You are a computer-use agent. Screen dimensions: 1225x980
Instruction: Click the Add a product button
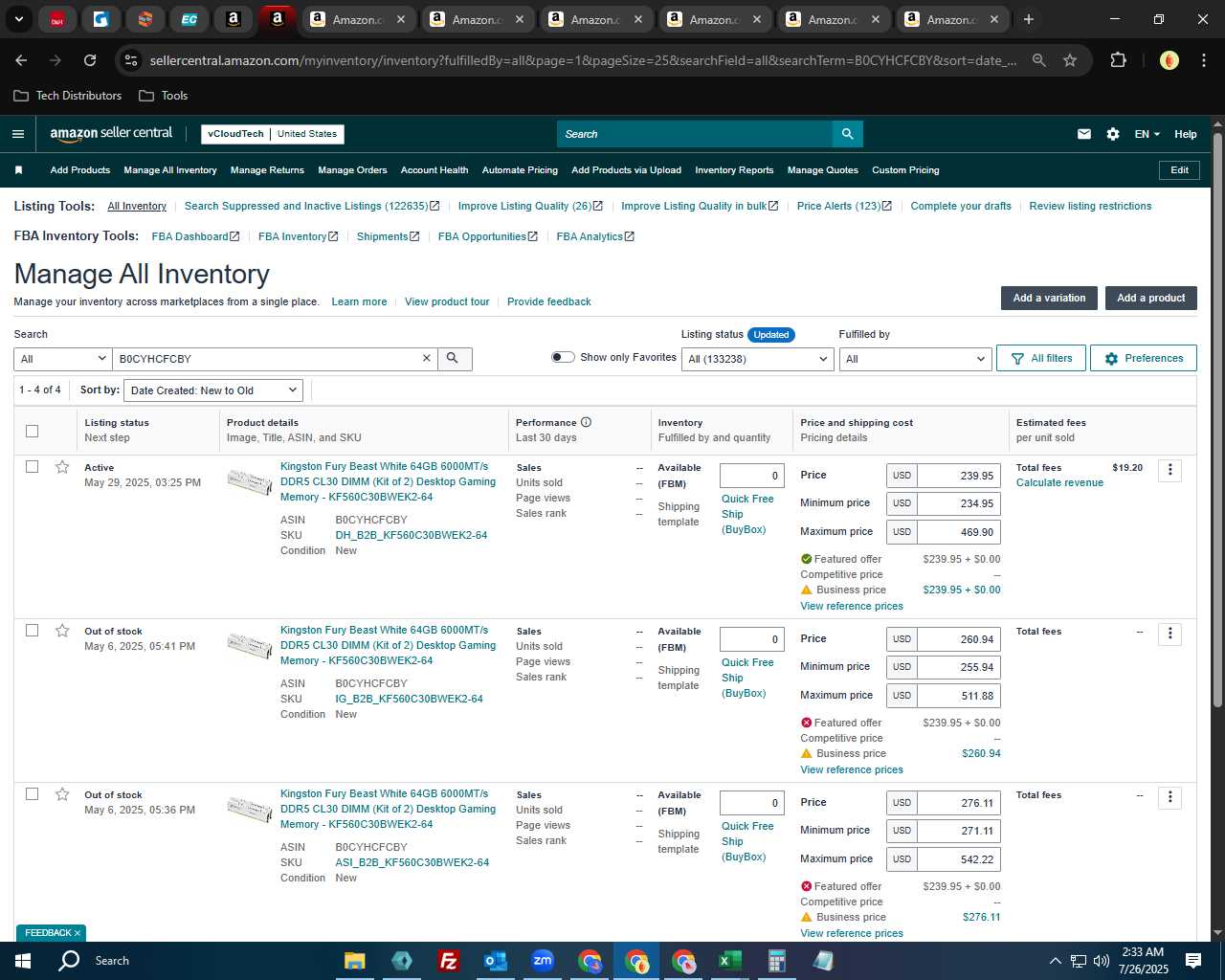pos(1151,298)
